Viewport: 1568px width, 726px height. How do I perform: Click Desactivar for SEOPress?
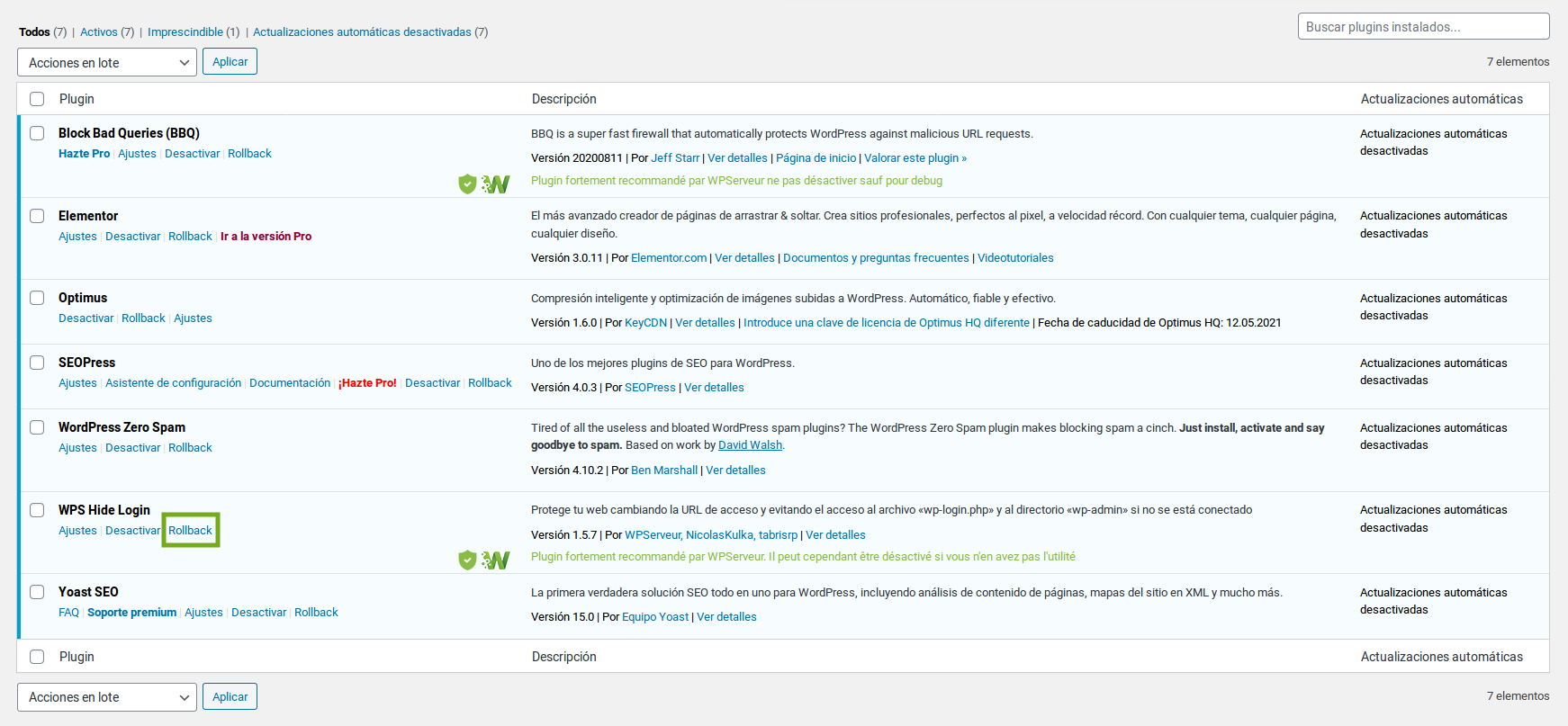pyautogui.click(x=433, y=383)
